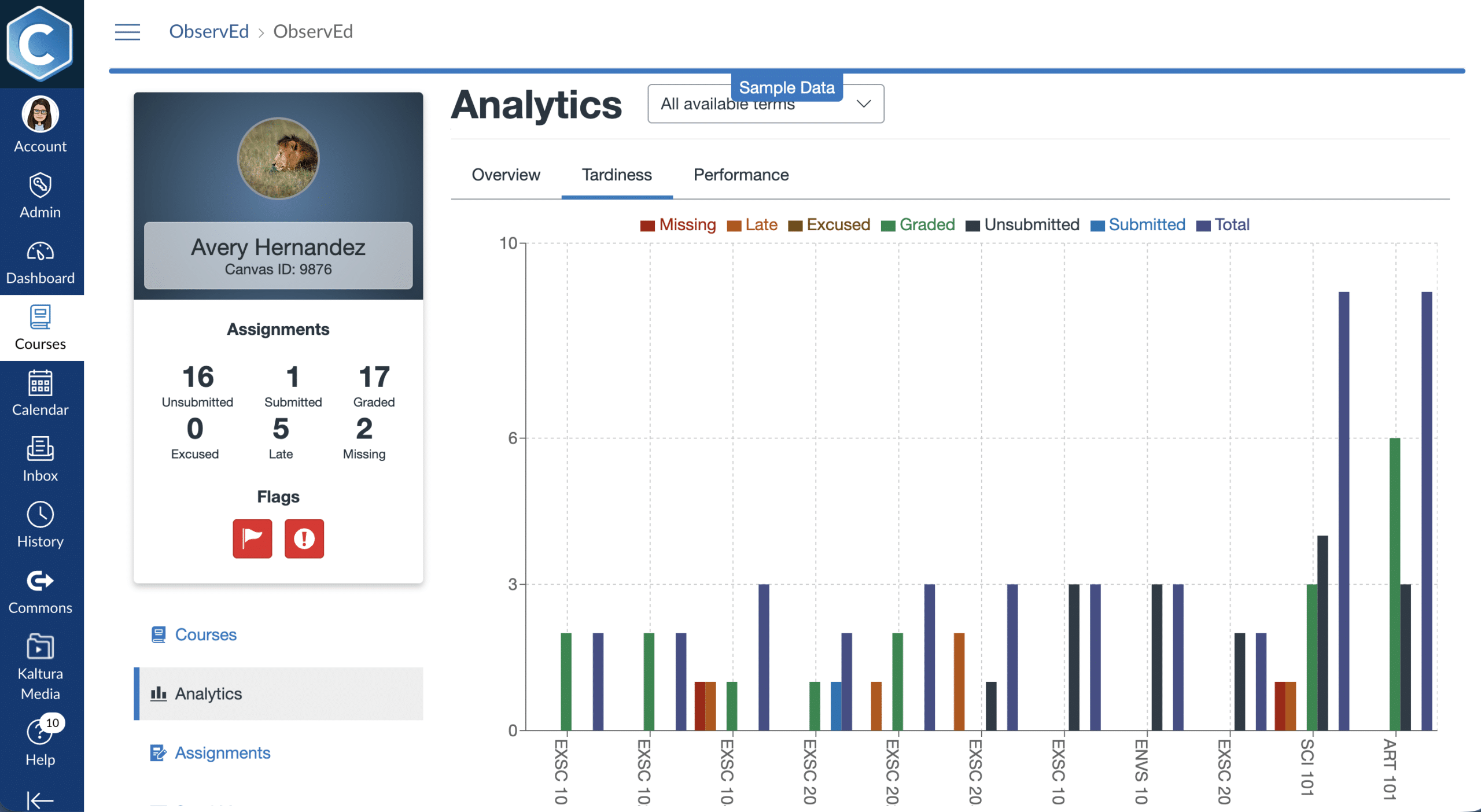
Task: Open the Assignments link in side menu
Action: pos(222,752)
